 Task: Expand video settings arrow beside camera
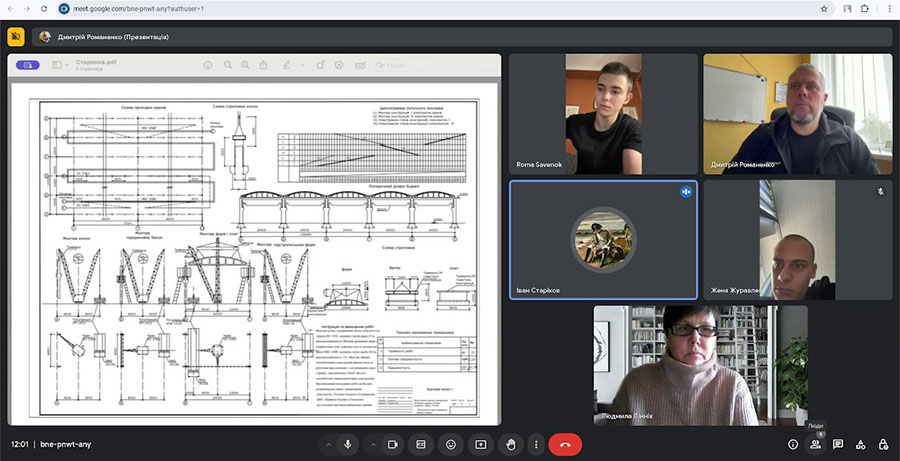[x=374, y=444]
